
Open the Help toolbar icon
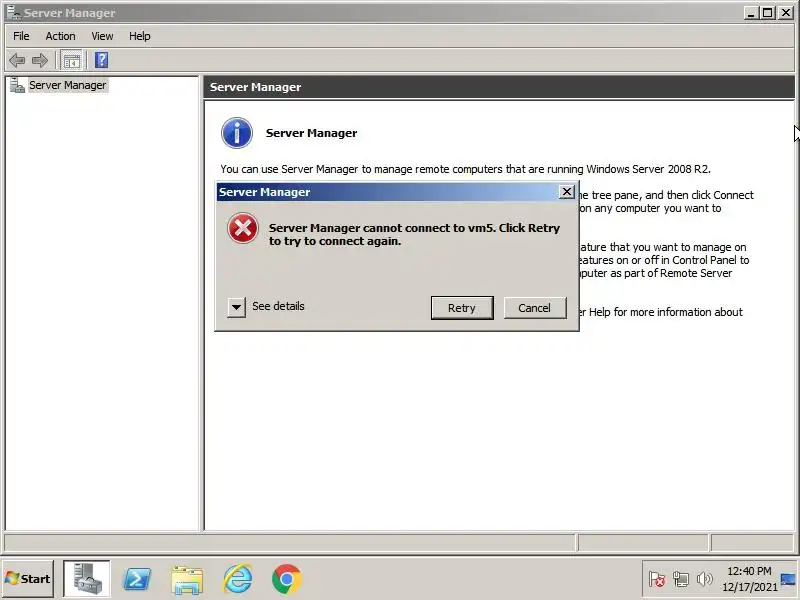pos(102,60)
